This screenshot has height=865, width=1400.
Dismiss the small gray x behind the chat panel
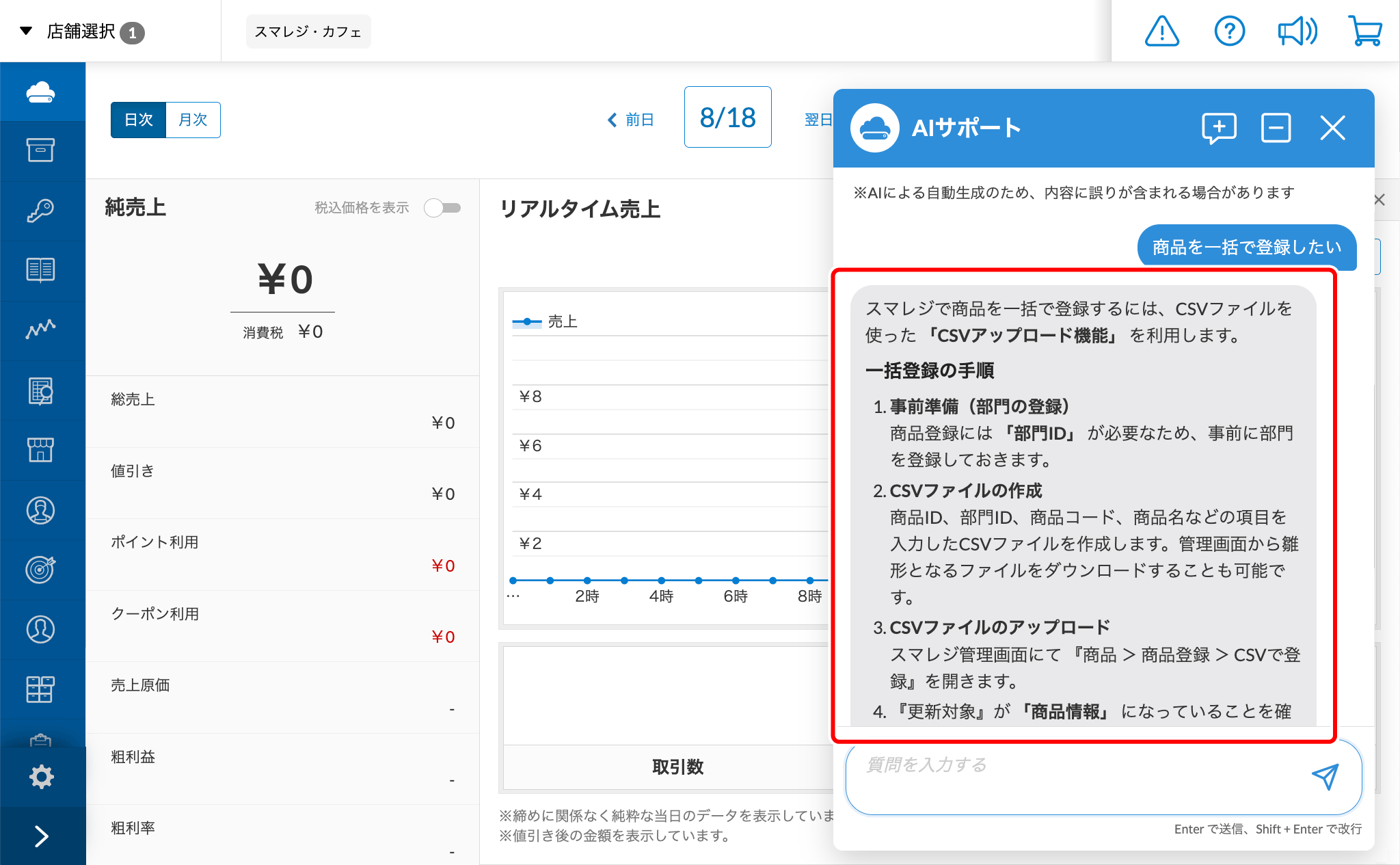(x=1380, y=200)
